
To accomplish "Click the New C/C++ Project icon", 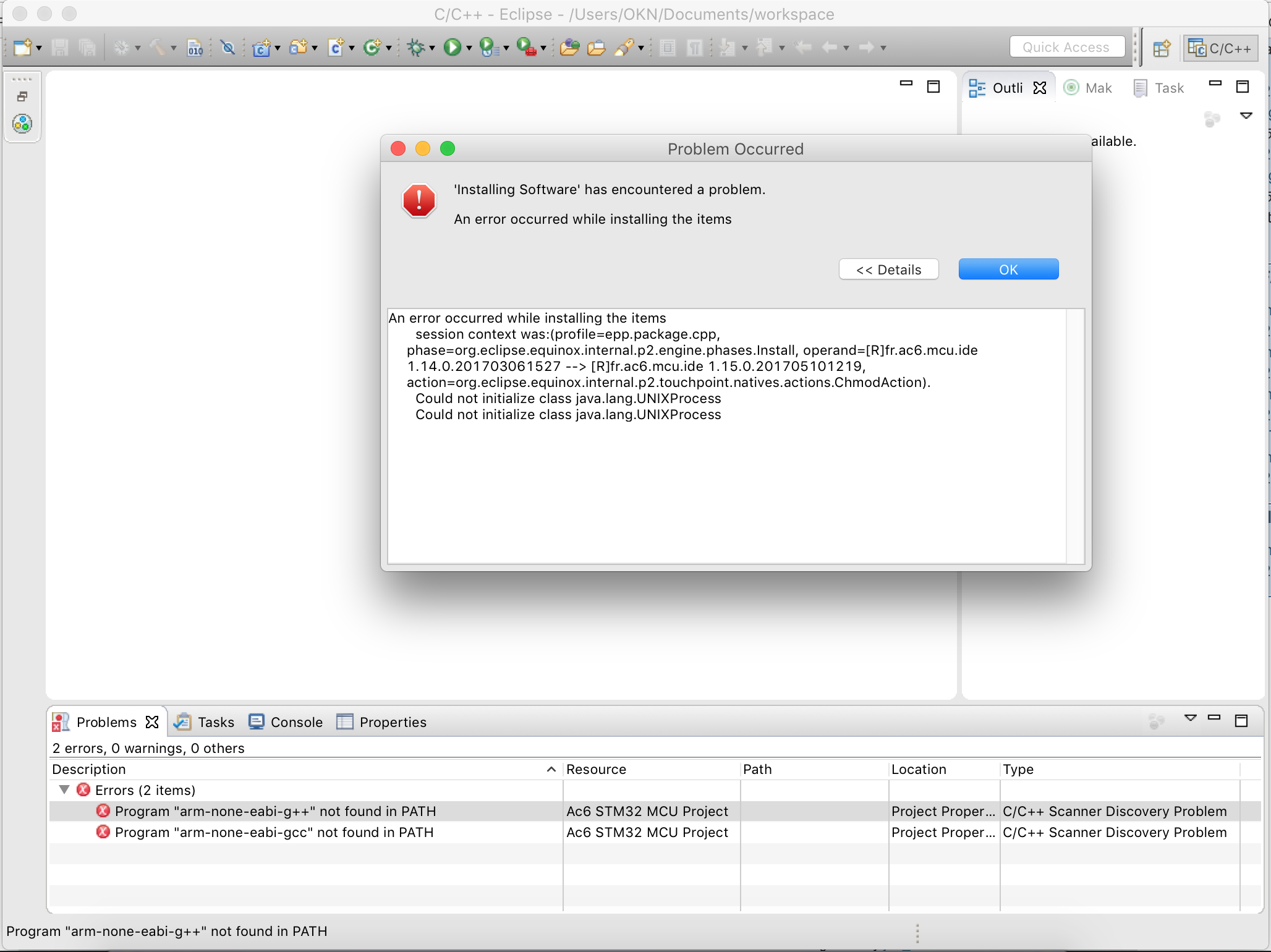I will click(261, 48).
